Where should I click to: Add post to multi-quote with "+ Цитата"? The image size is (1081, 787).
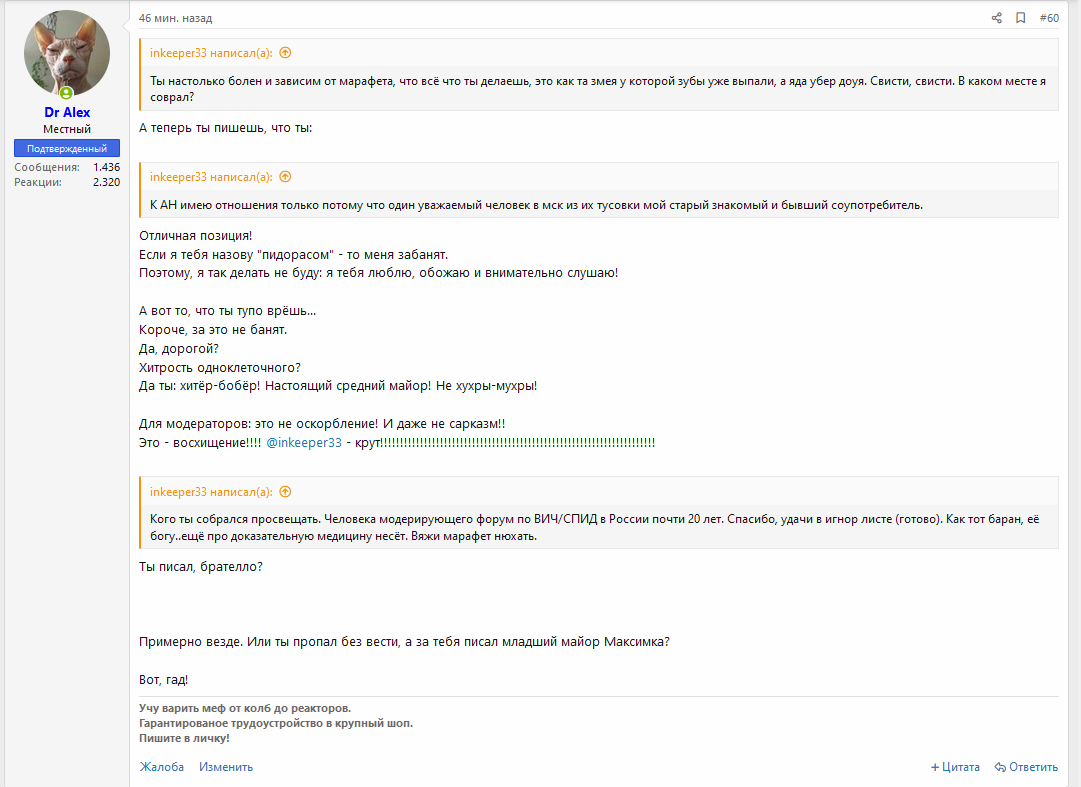pos(955,767)
